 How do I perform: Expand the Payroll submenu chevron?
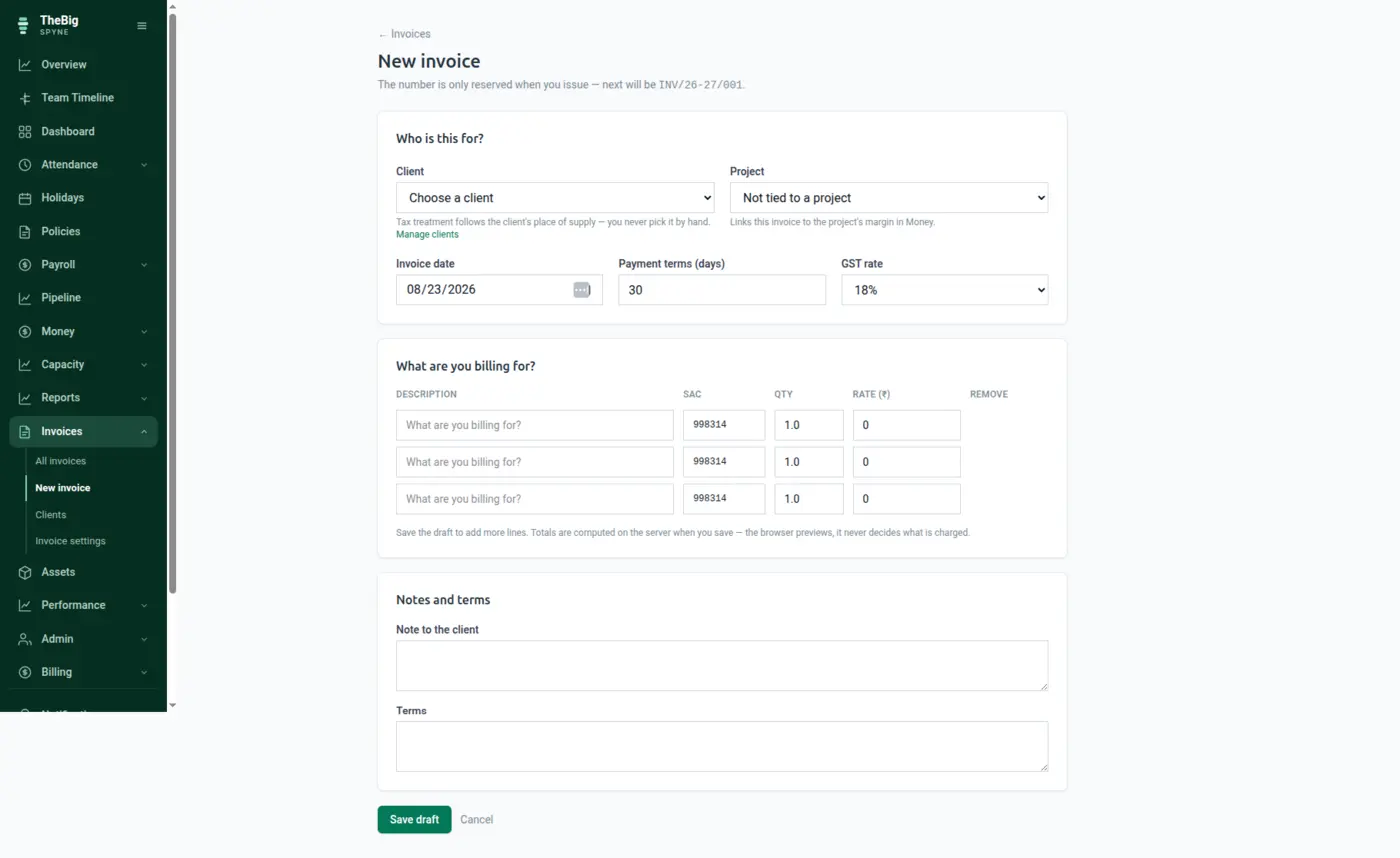click(x=144, y=265)
